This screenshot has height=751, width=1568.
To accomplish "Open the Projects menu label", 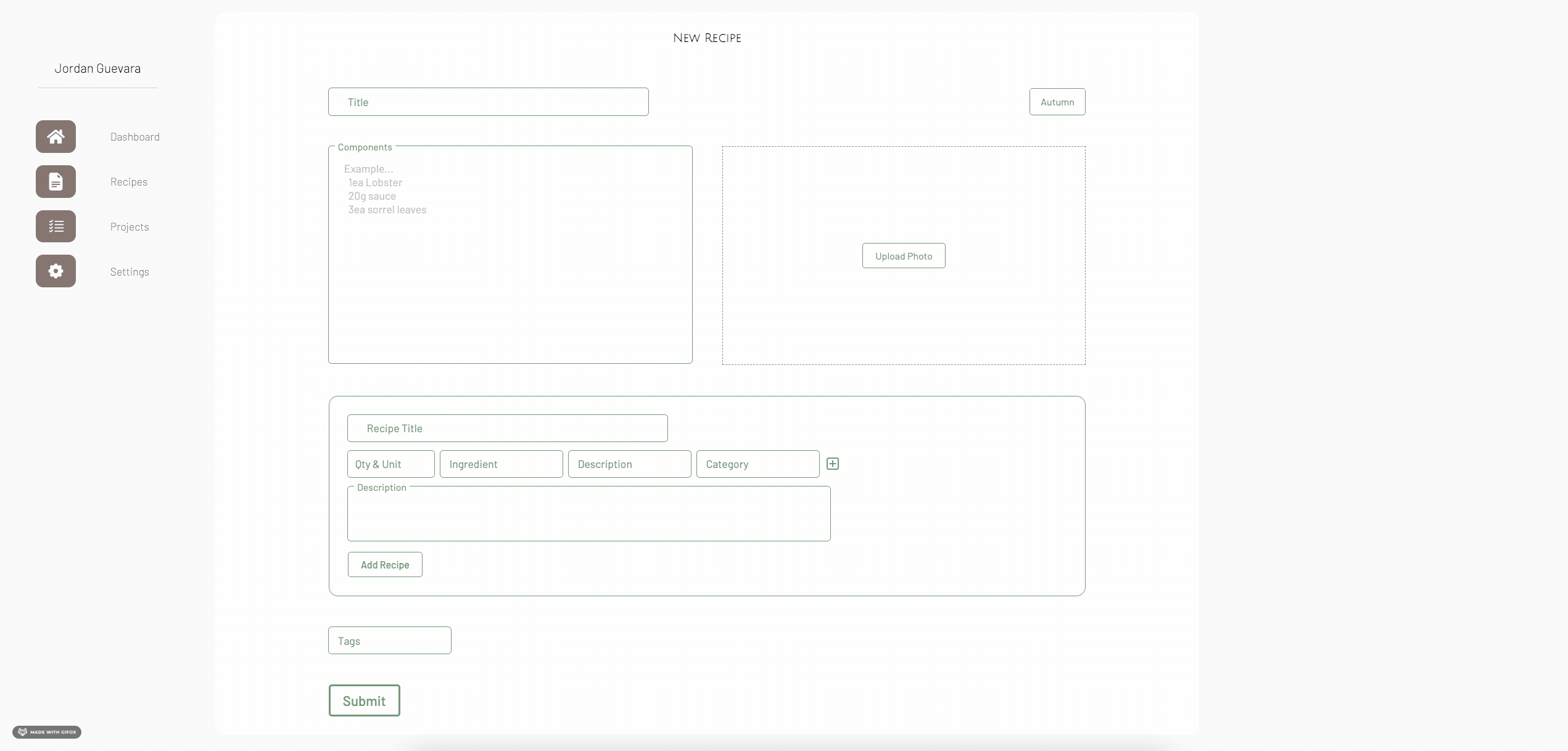I will (130, 227).
